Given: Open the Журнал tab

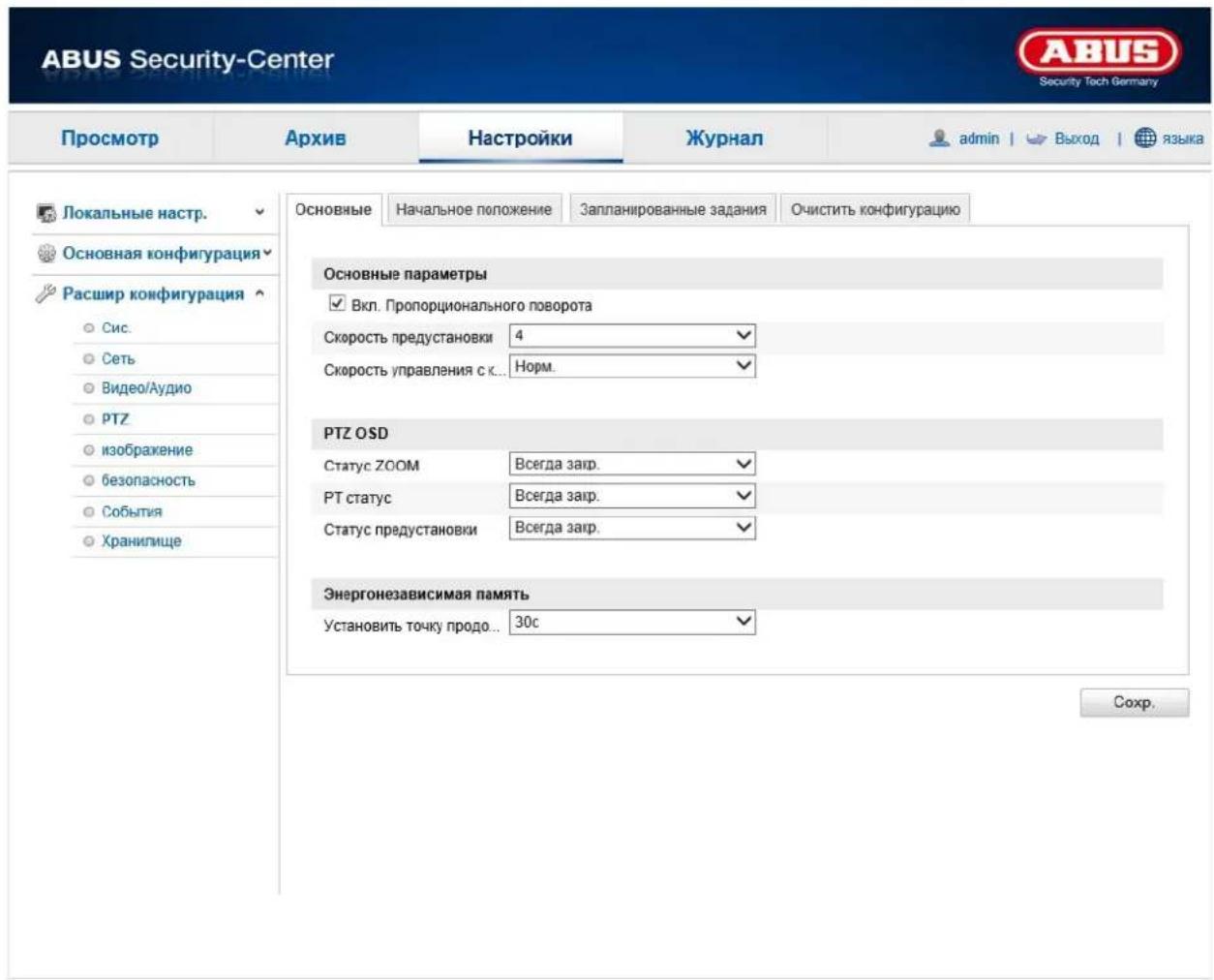Looking at the screenshot, I should (x=725, y=138).
